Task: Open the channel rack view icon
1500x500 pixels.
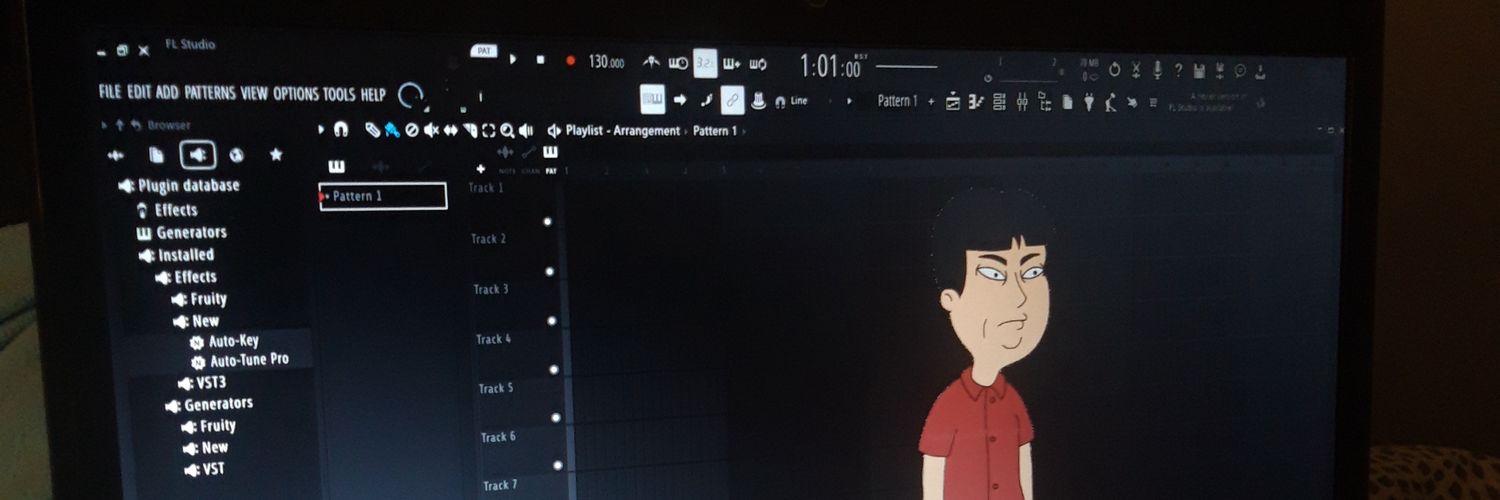Action: click(998, 101)
